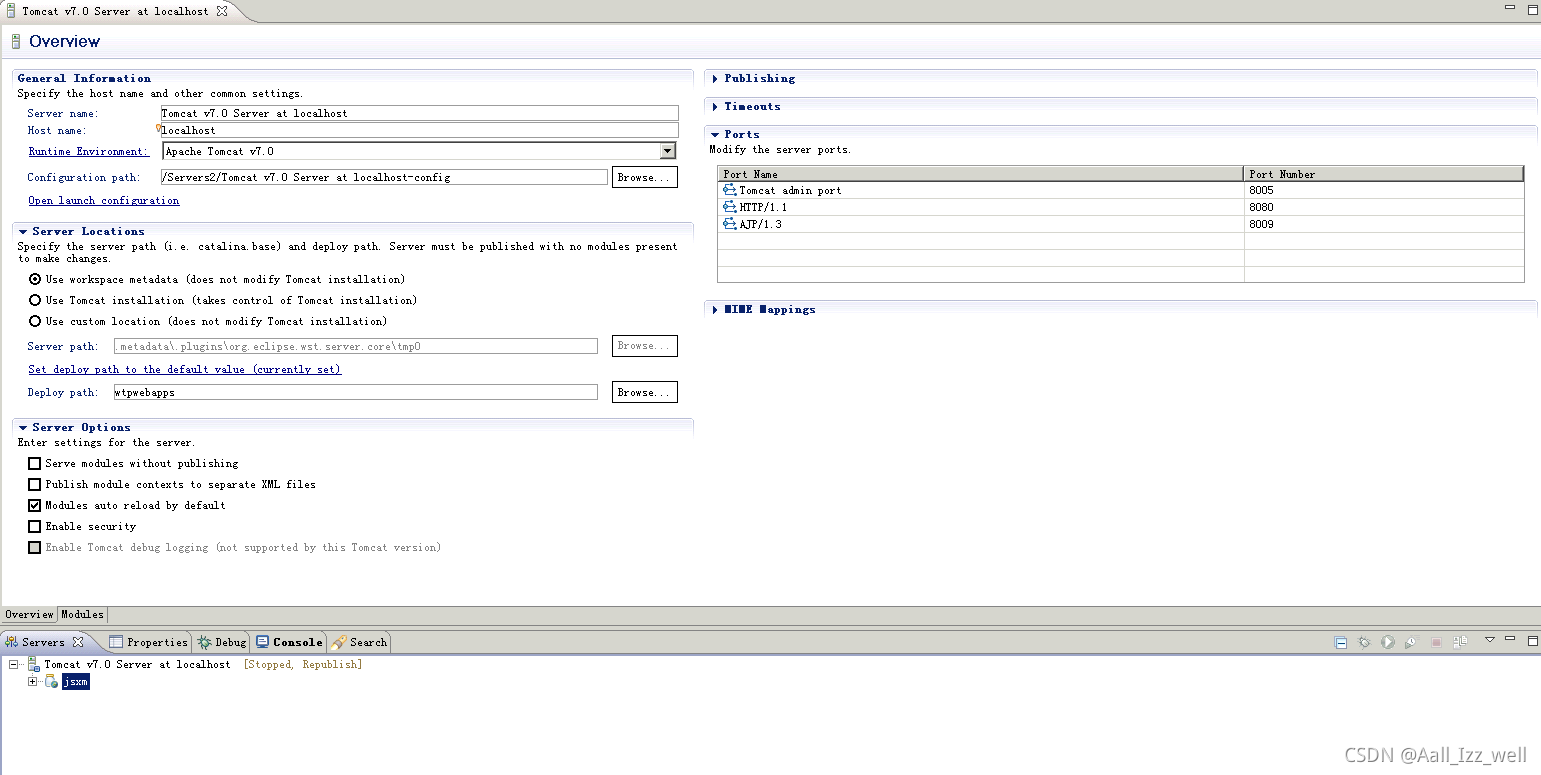Viewport: 1541px width, 775px height.
Task: Click into the Server name field
Action: coord(419,113)
